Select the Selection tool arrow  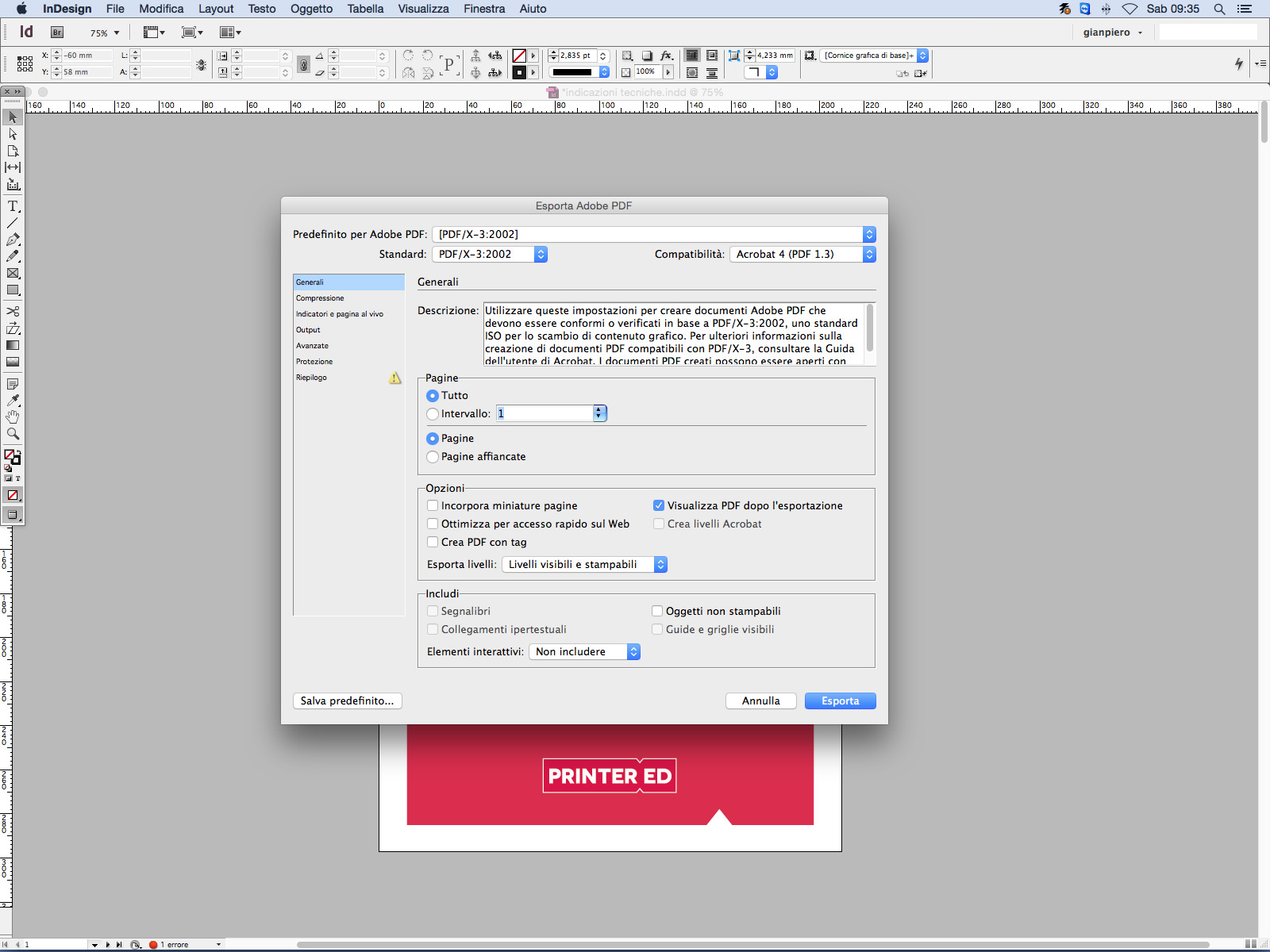click(13, 117)
